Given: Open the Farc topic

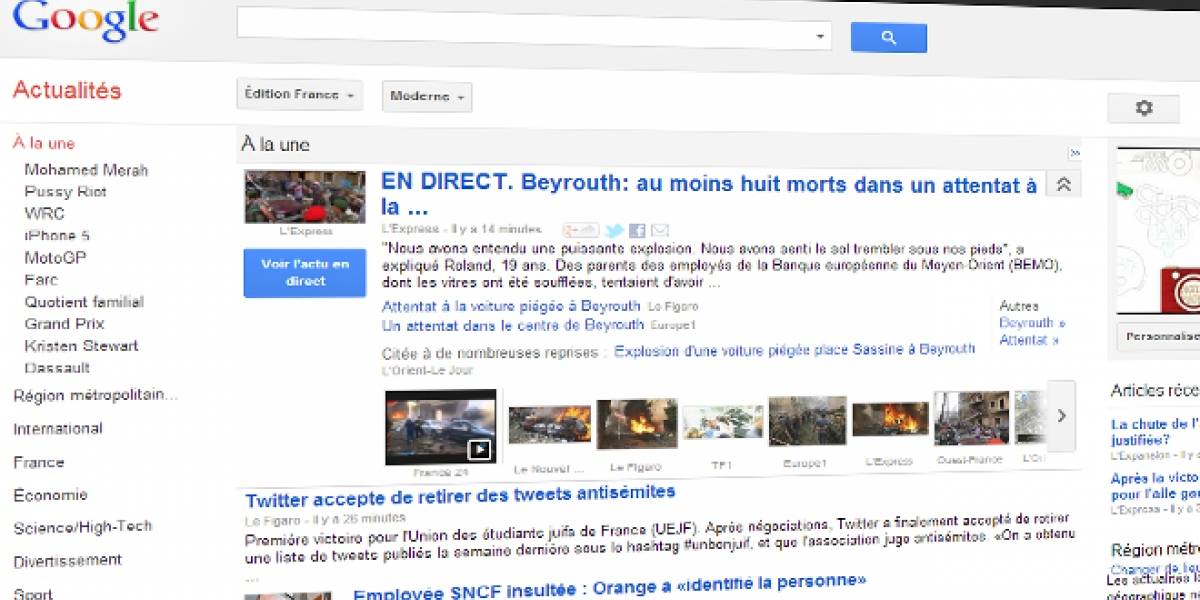Looking at the screenshot, I should point(41,280).
